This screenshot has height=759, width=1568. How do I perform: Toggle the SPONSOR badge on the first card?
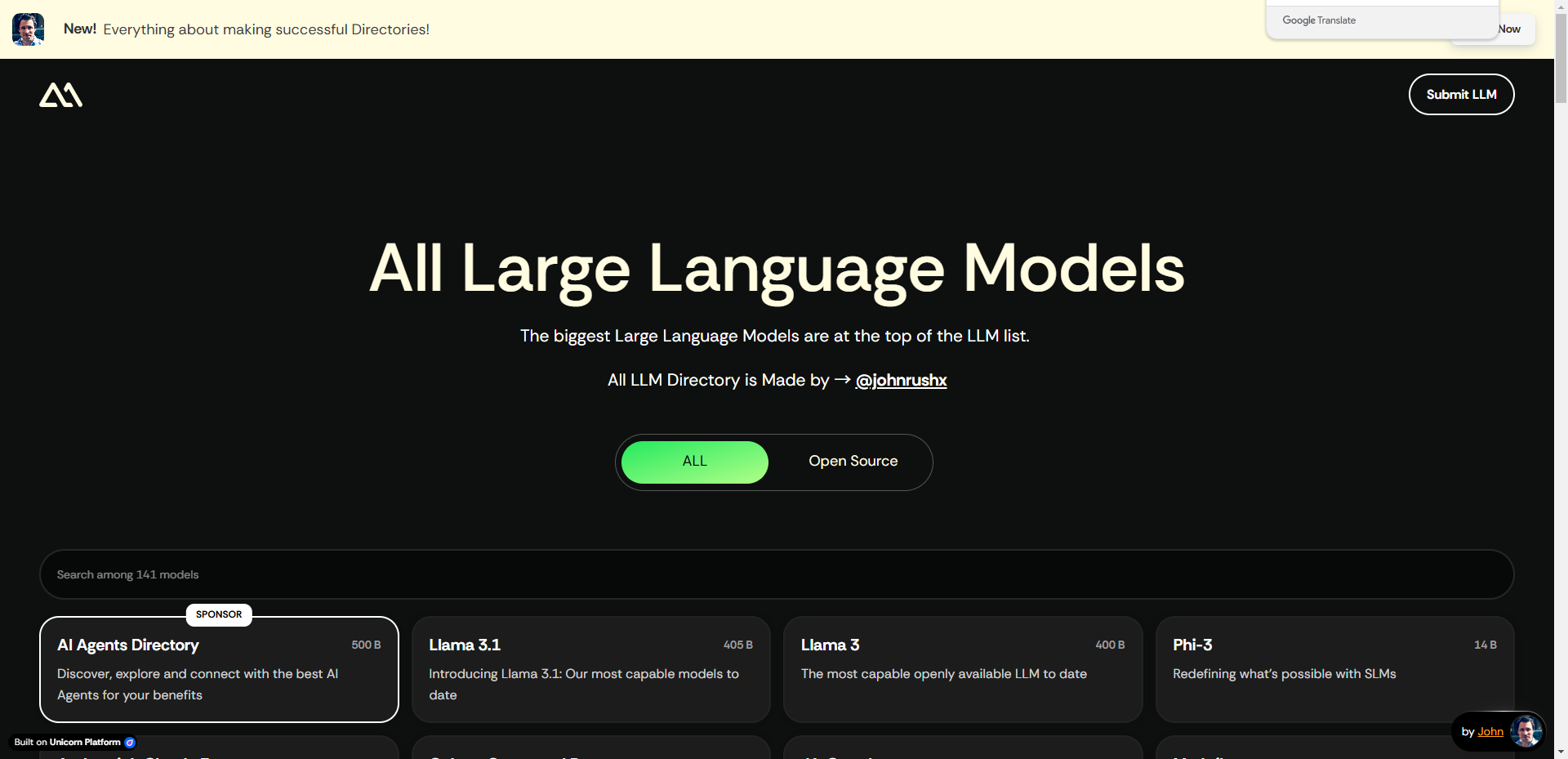coord(218,614)
